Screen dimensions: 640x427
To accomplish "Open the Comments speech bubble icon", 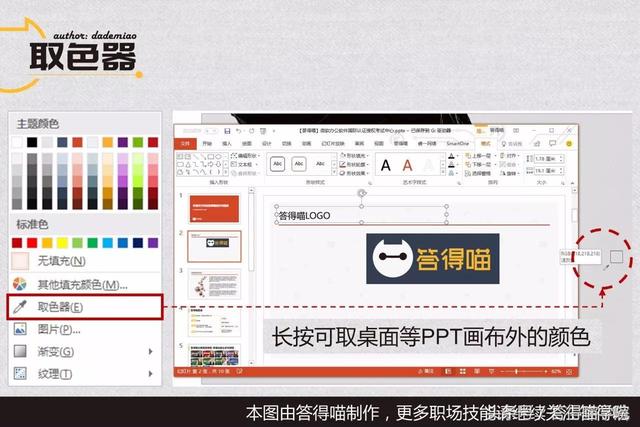I will [552, 143].
